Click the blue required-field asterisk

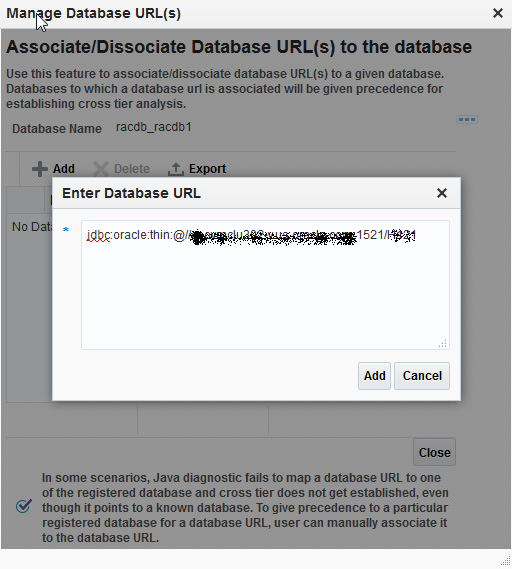coord(66,230)
